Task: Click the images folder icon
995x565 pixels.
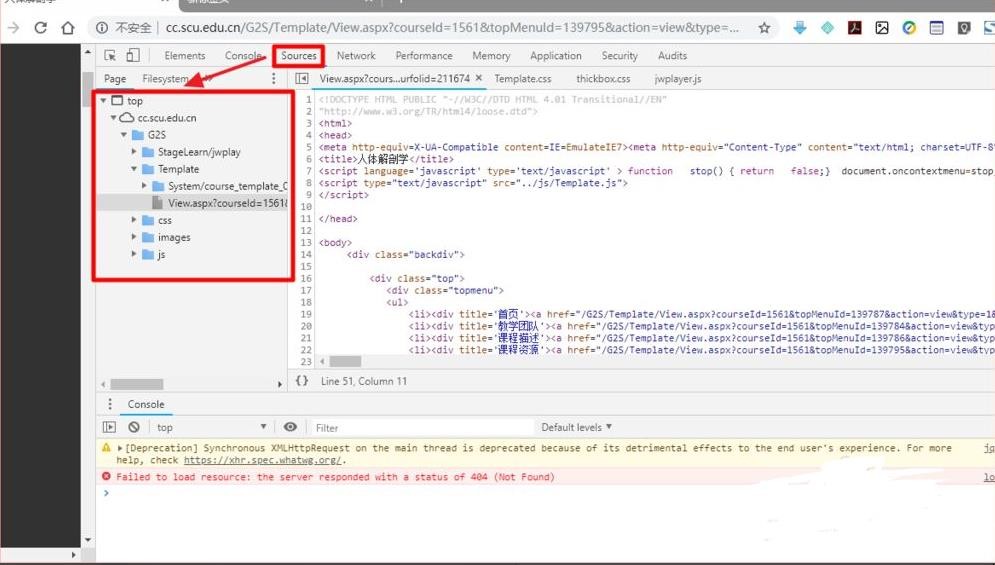Action: tap(148, 237)
